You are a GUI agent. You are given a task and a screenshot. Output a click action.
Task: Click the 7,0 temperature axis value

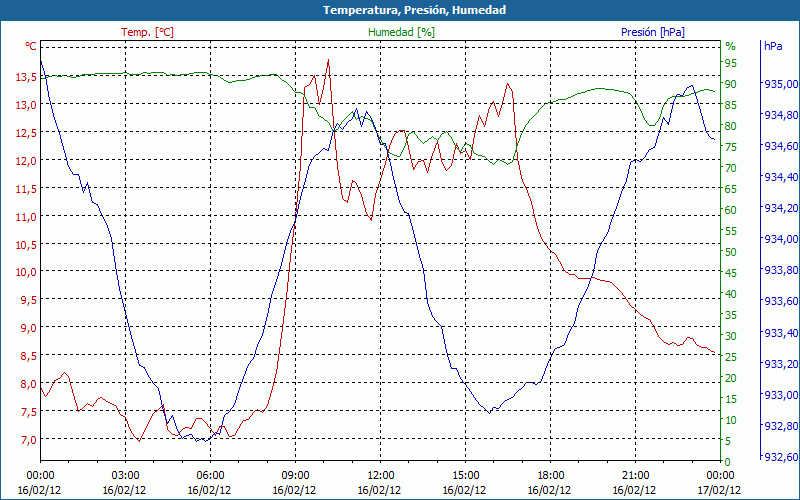tap(30, 439)
